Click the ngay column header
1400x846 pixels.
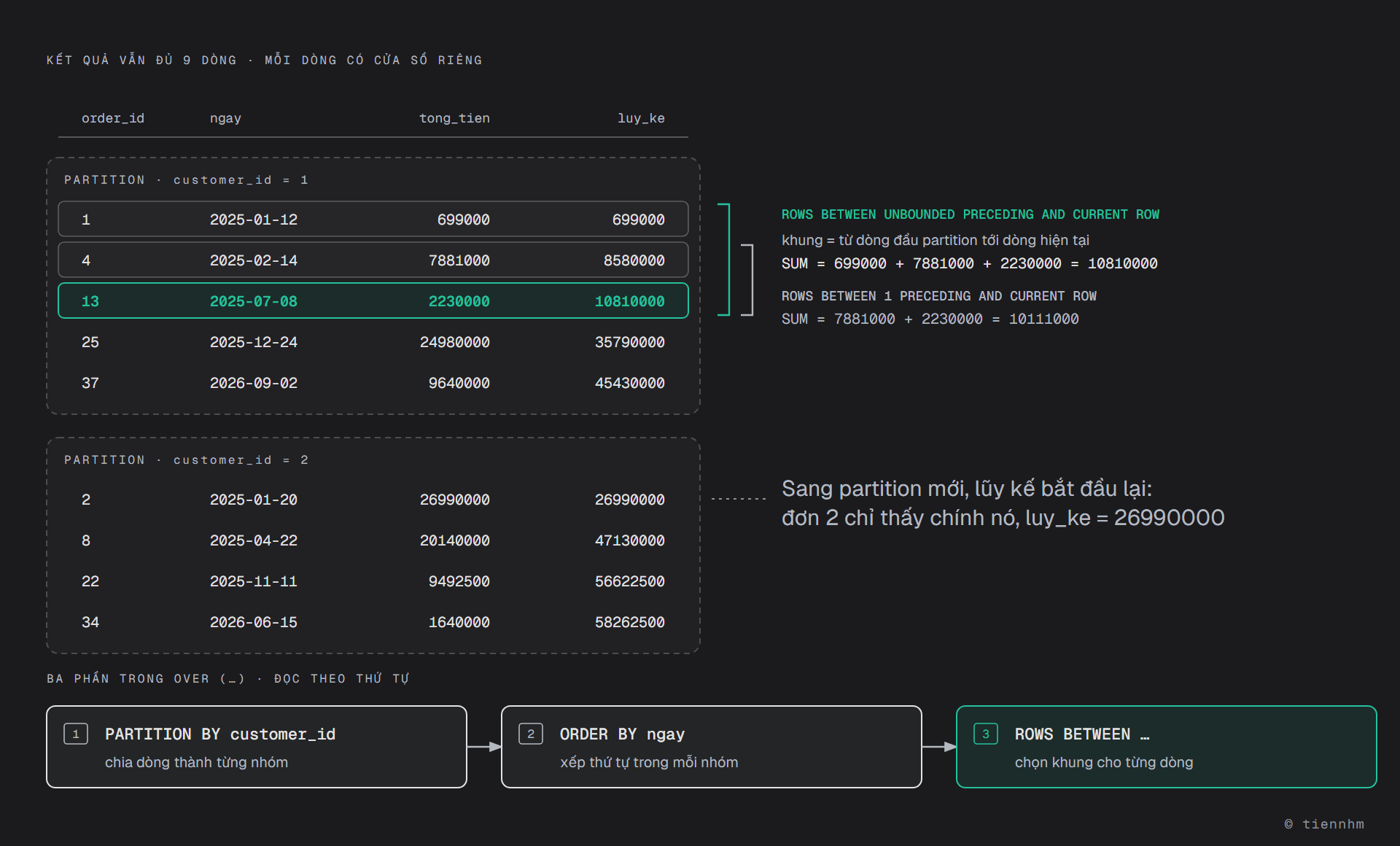click(x=225, y=118)
